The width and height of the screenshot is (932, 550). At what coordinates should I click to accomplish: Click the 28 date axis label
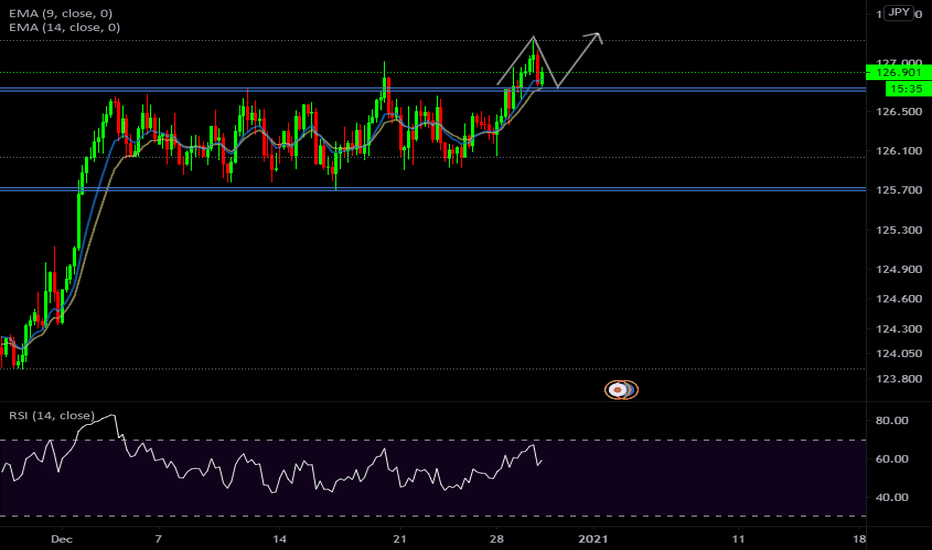pyautogui.click(x=496, y=539)
